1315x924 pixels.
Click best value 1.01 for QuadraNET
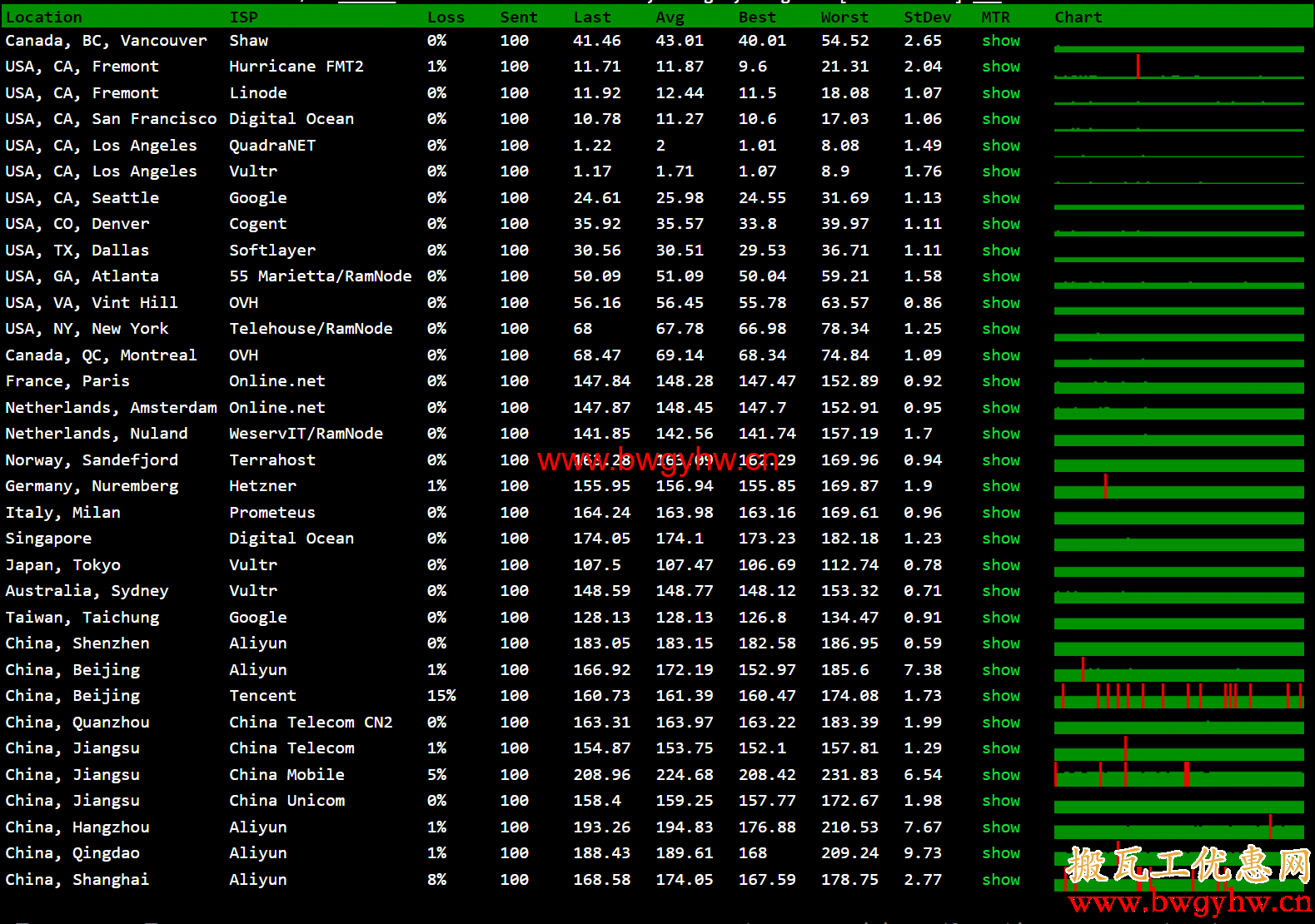pyautogui.click(x=757, y=146)
